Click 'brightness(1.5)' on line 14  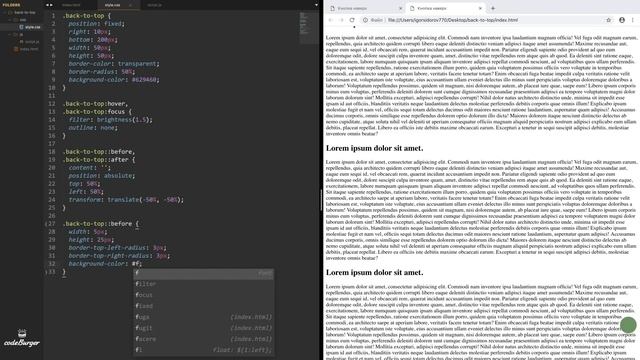124,120
